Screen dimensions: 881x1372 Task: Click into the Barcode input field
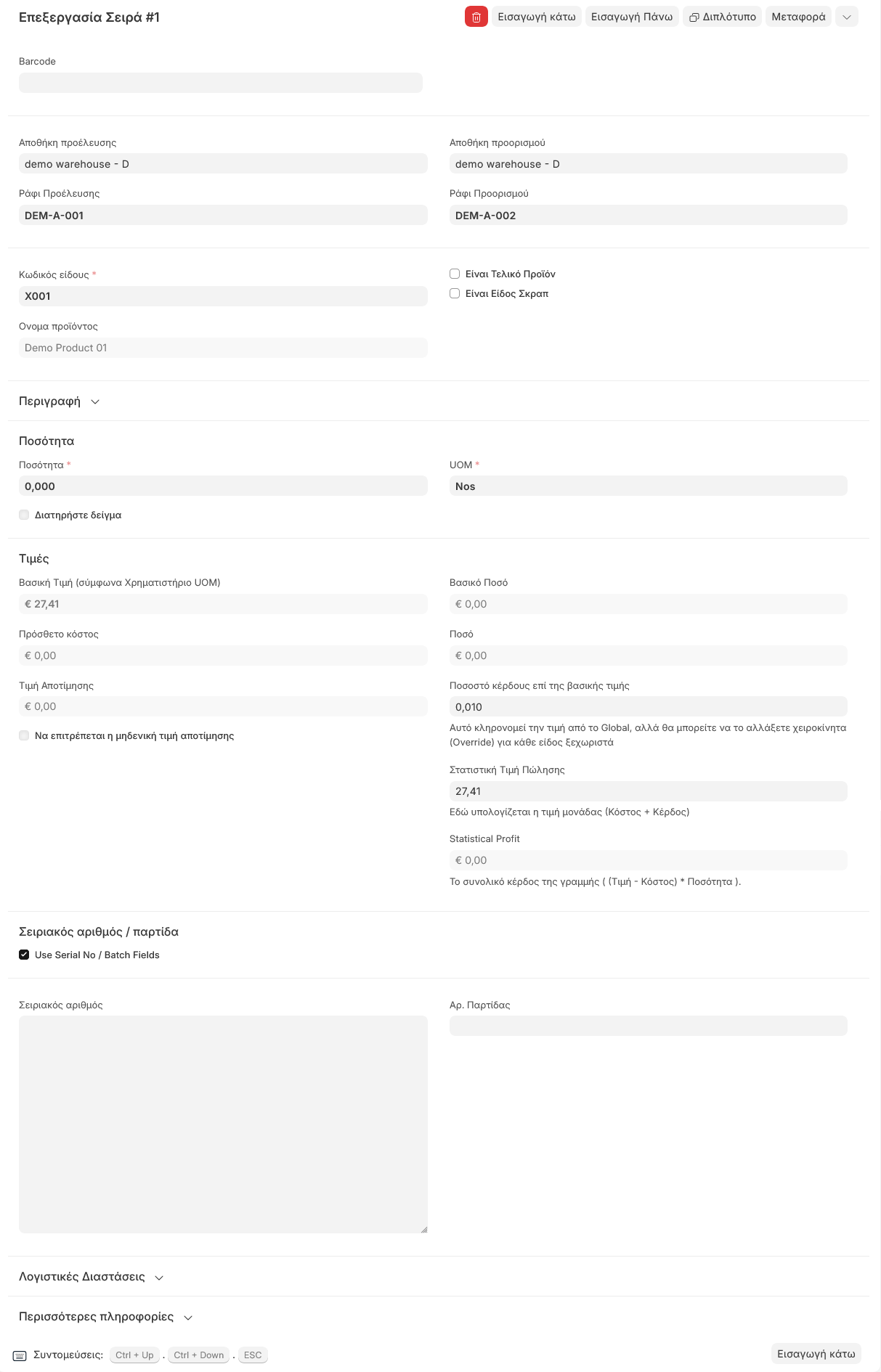pos(220,83)
